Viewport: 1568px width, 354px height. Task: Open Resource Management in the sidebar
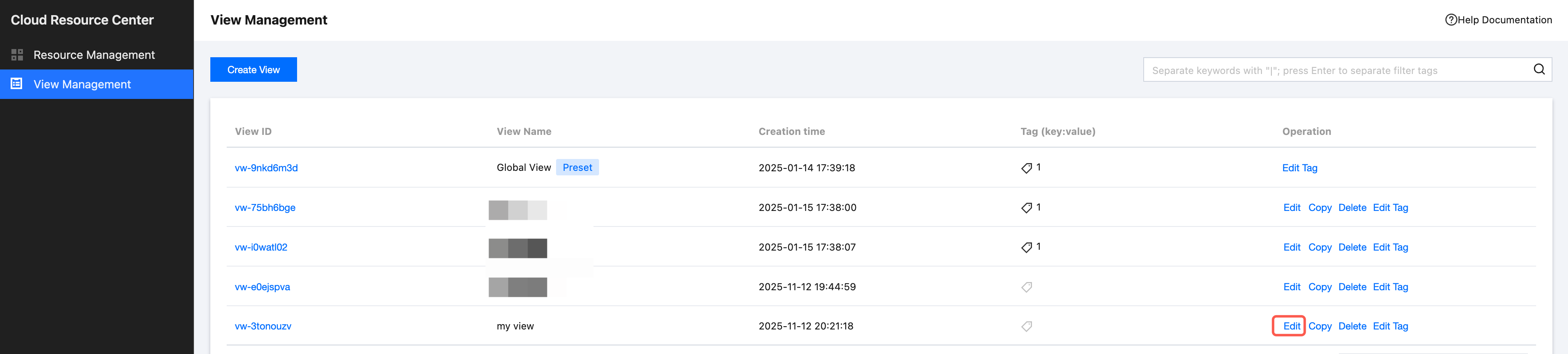point(94,55)
